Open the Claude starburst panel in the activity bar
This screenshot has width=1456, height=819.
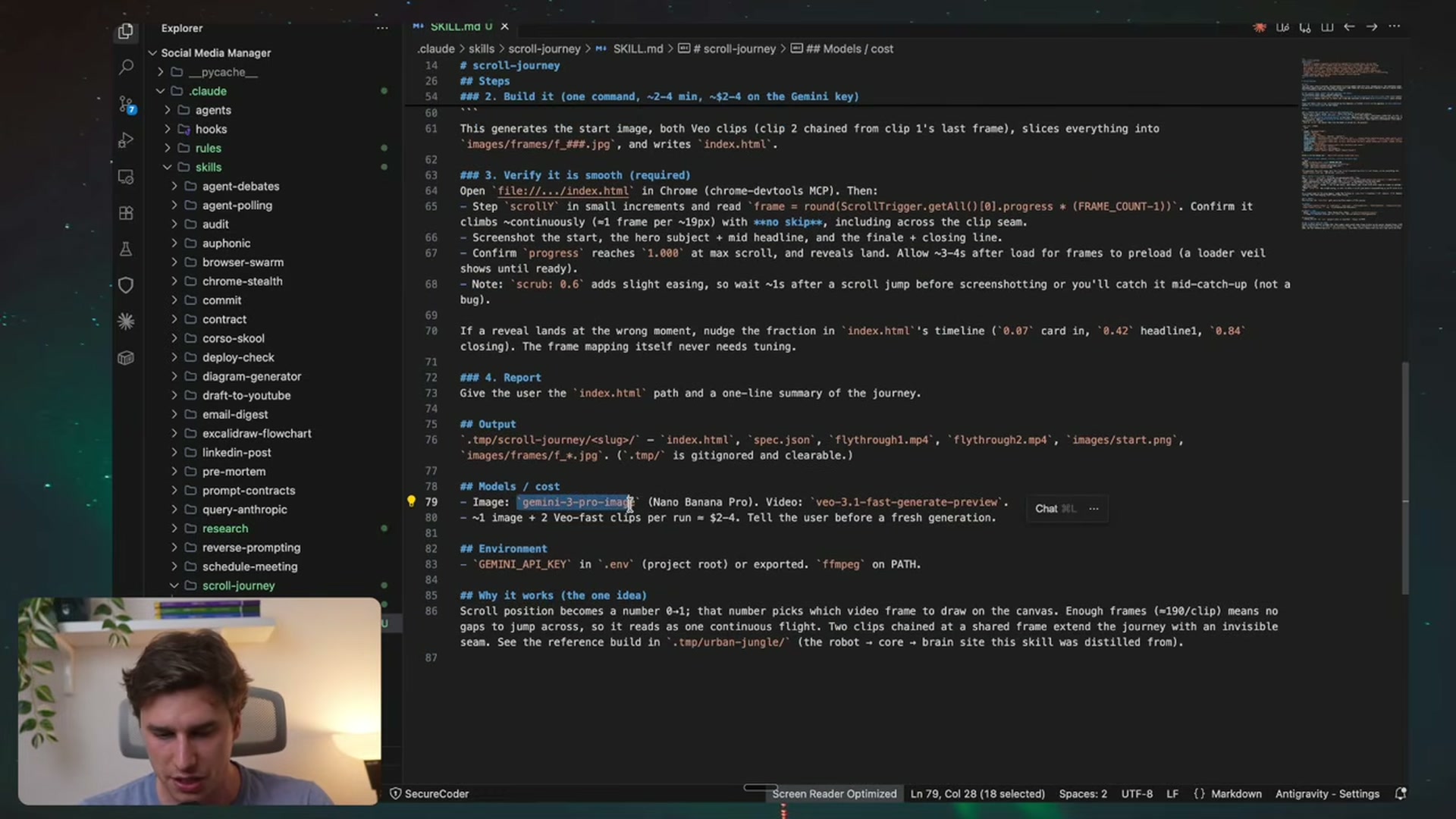[x=126, y=321]
